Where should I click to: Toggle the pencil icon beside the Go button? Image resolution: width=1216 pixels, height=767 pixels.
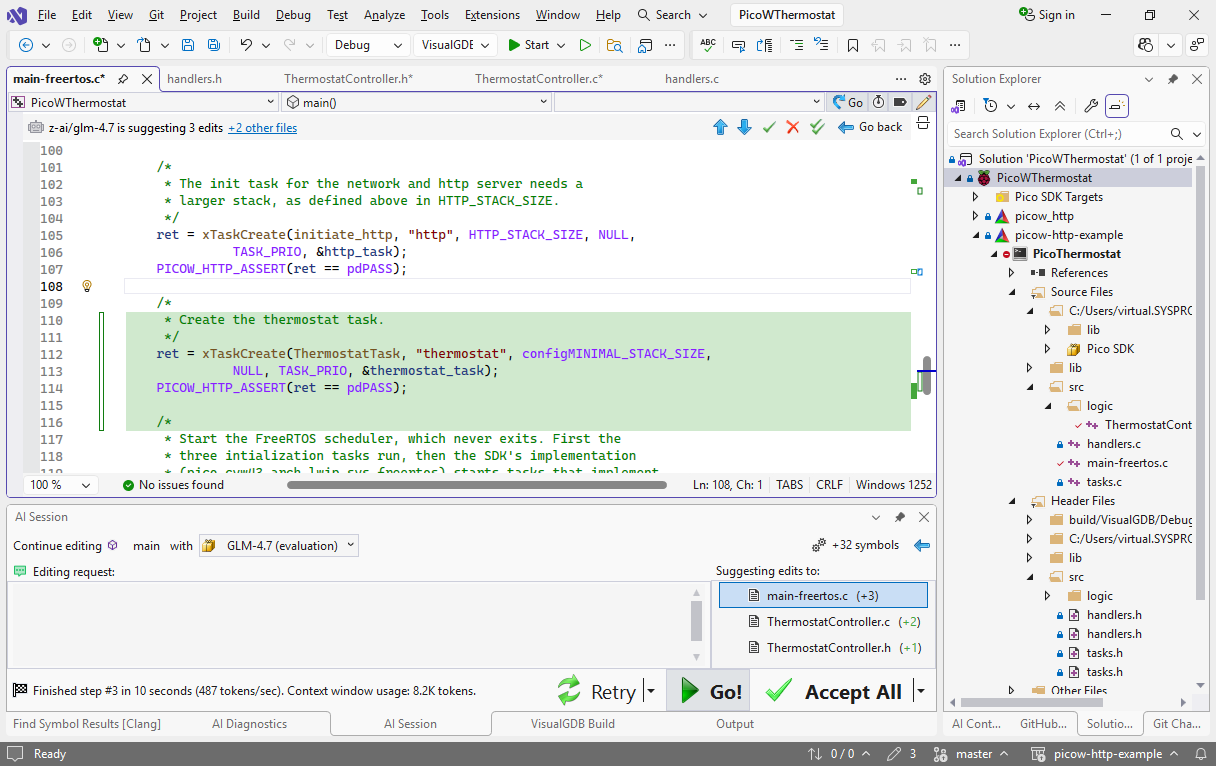[924, 102]
